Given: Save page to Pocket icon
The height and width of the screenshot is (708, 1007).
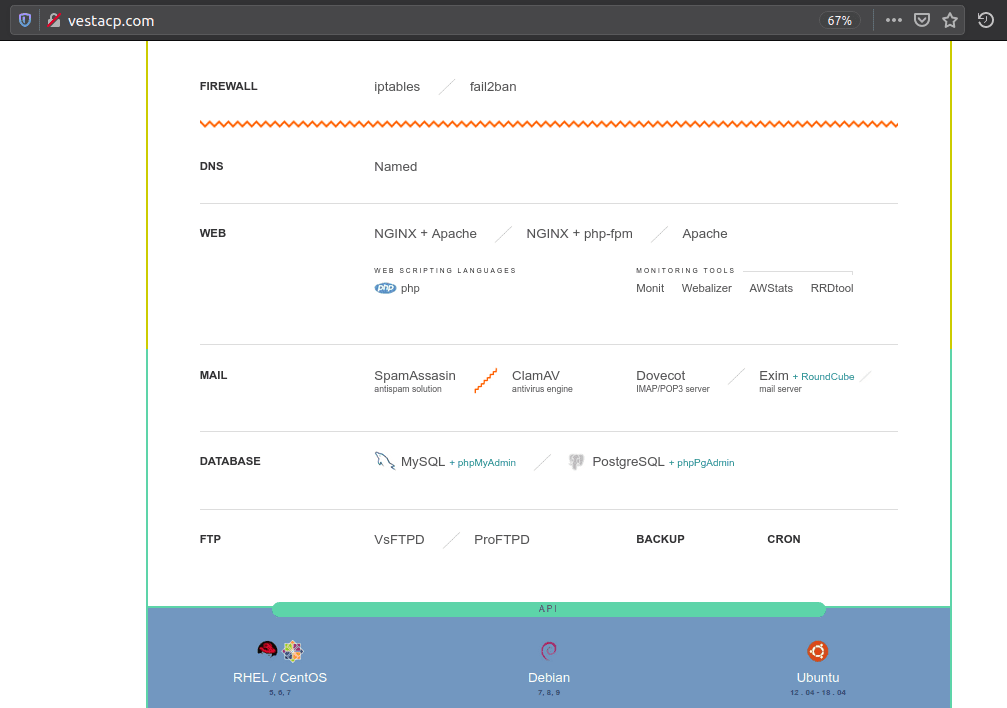Looking at the screenshot, I should click(x=922, y=21).
